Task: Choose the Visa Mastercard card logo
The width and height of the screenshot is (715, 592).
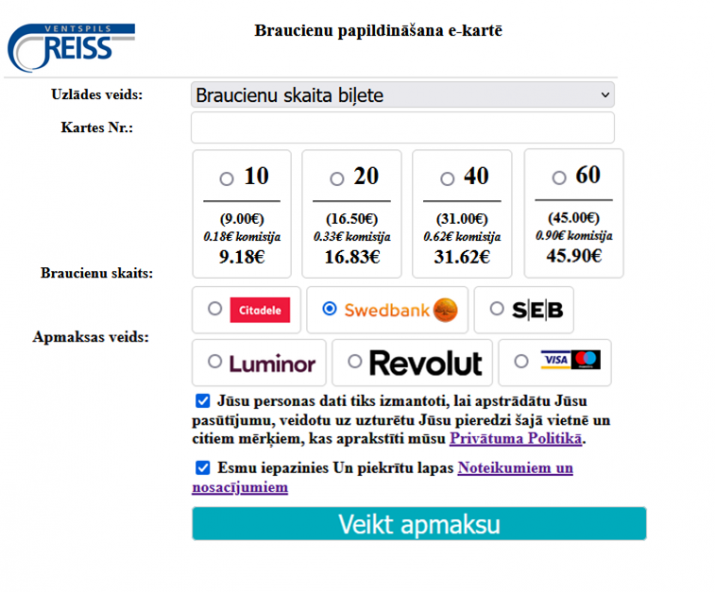Action: coord(570,360)
